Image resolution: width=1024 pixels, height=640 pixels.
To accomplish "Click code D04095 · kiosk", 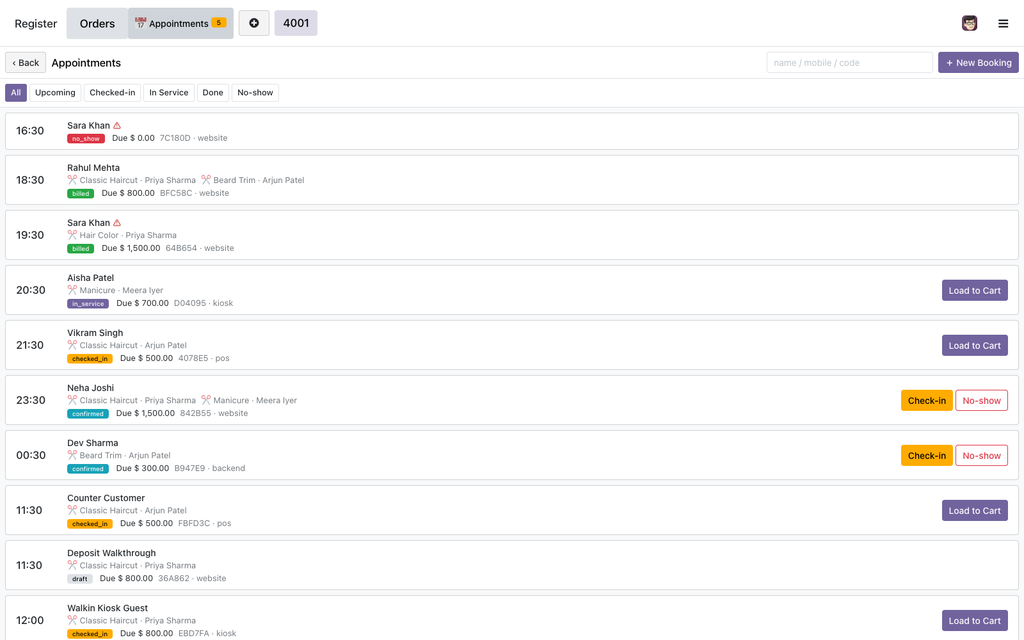I will pyautogui.click(x=203, y=303).
